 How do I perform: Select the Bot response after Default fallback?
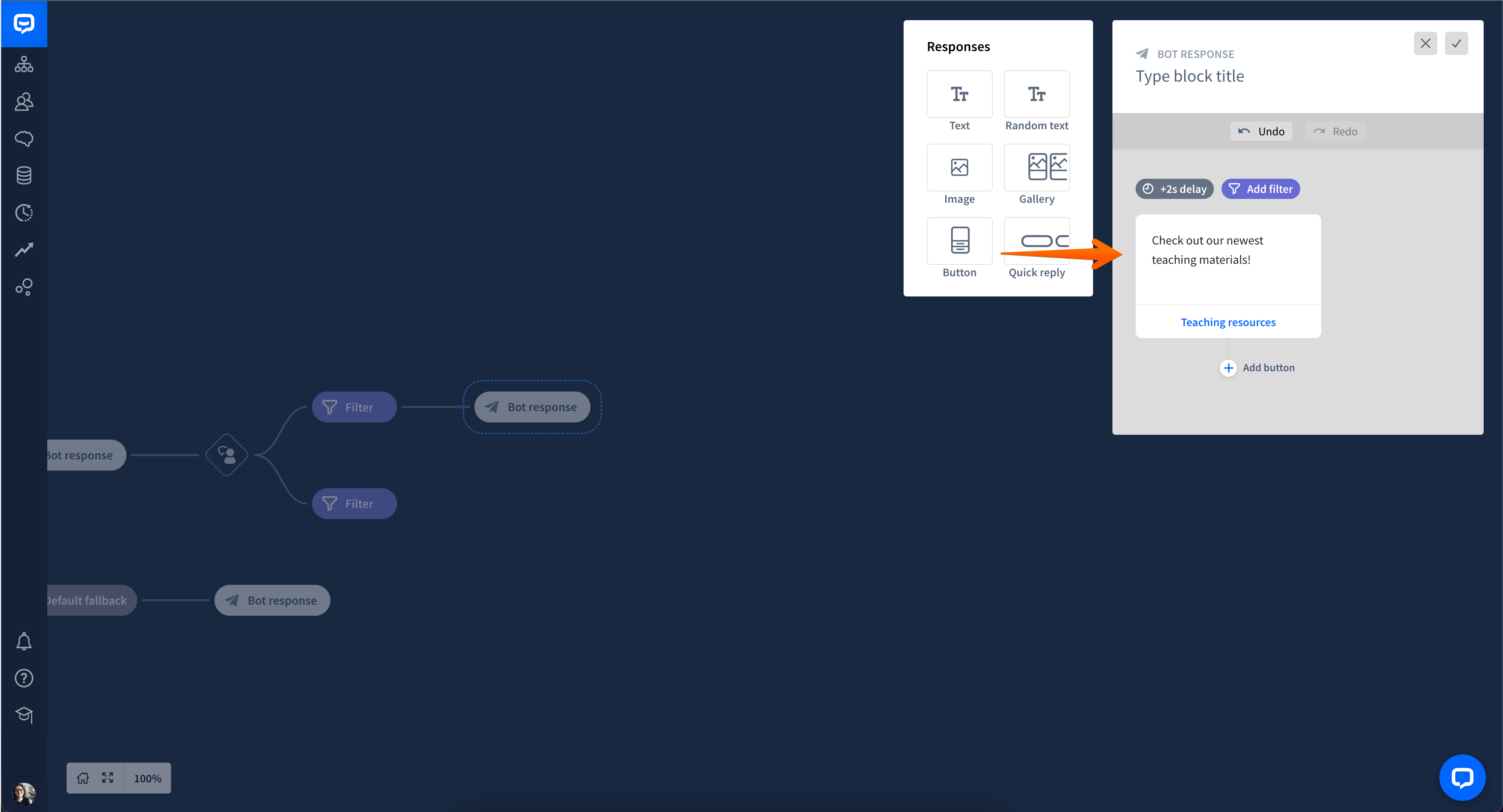272,600
